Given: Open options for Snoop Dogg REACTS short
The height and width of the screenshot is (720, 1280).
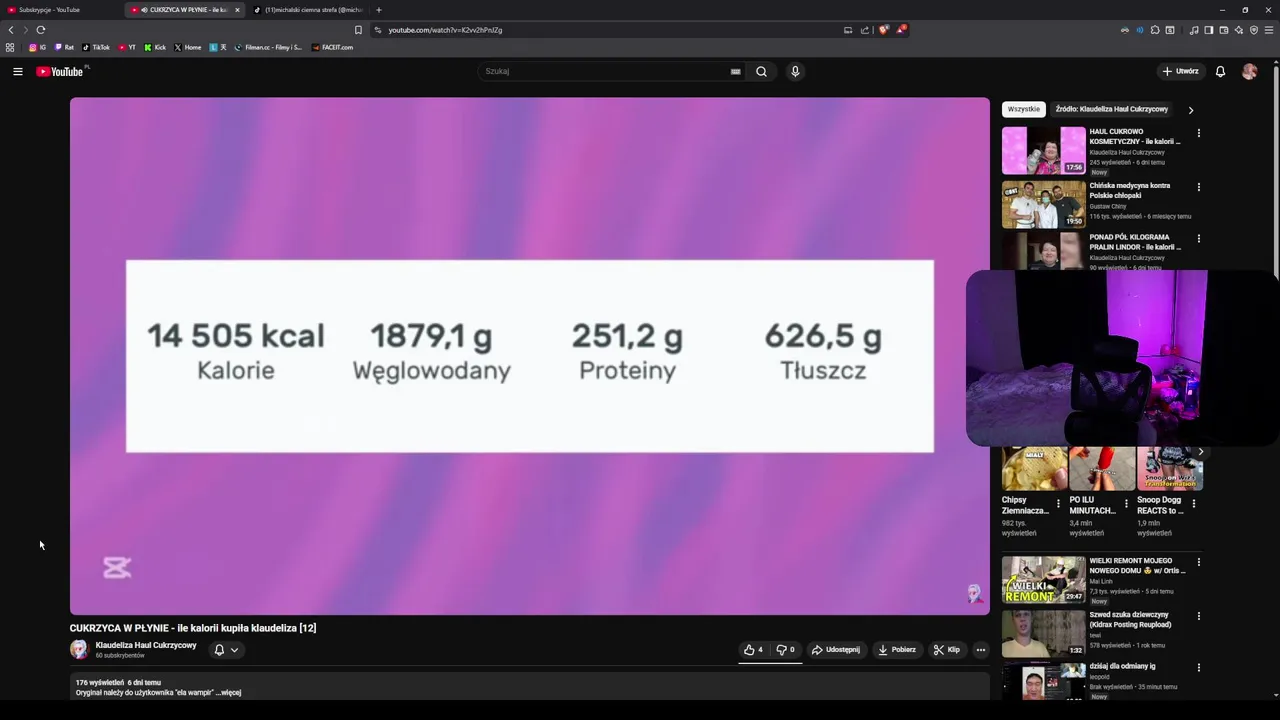Looking at the screenshot, I should (1193, 503).
